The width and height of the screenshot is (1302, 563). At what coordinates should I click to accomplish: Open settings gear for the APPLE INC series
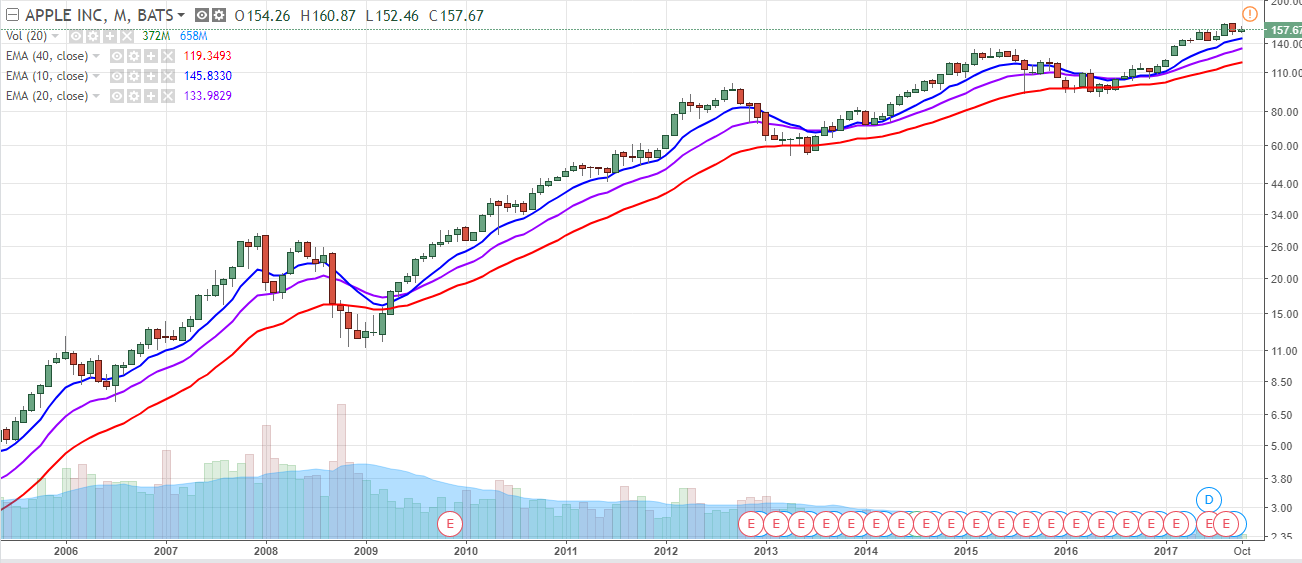[x=219, y=15]
